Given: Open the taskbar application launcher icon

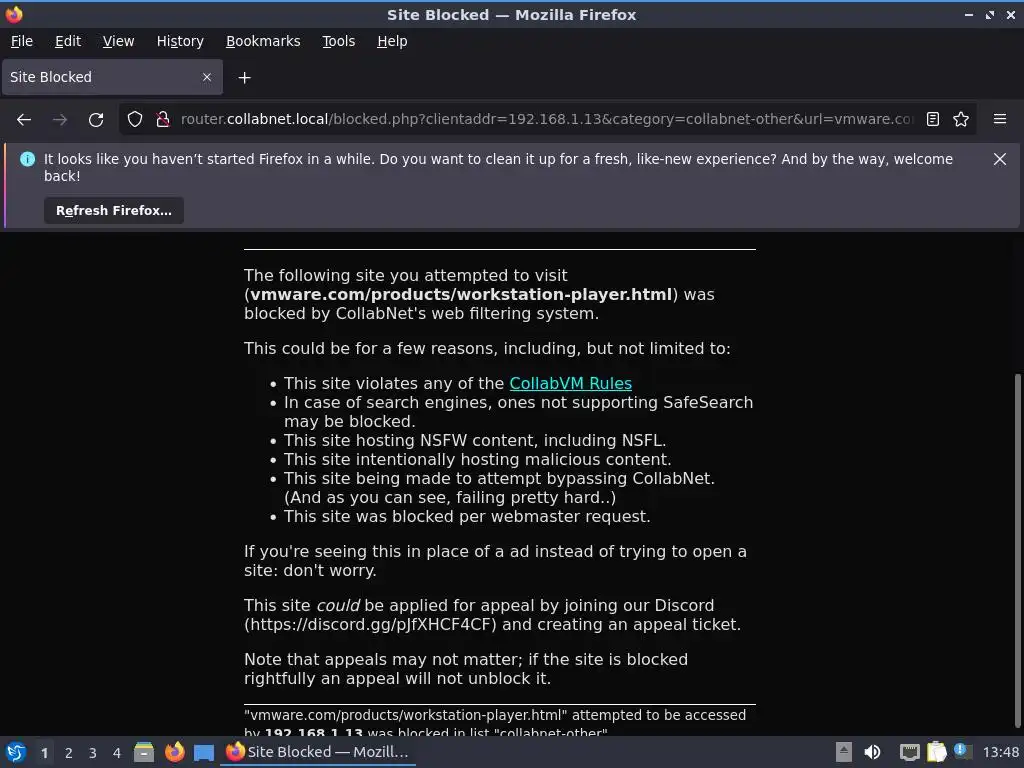Looking at the screenshot, I should coord(16,752).
